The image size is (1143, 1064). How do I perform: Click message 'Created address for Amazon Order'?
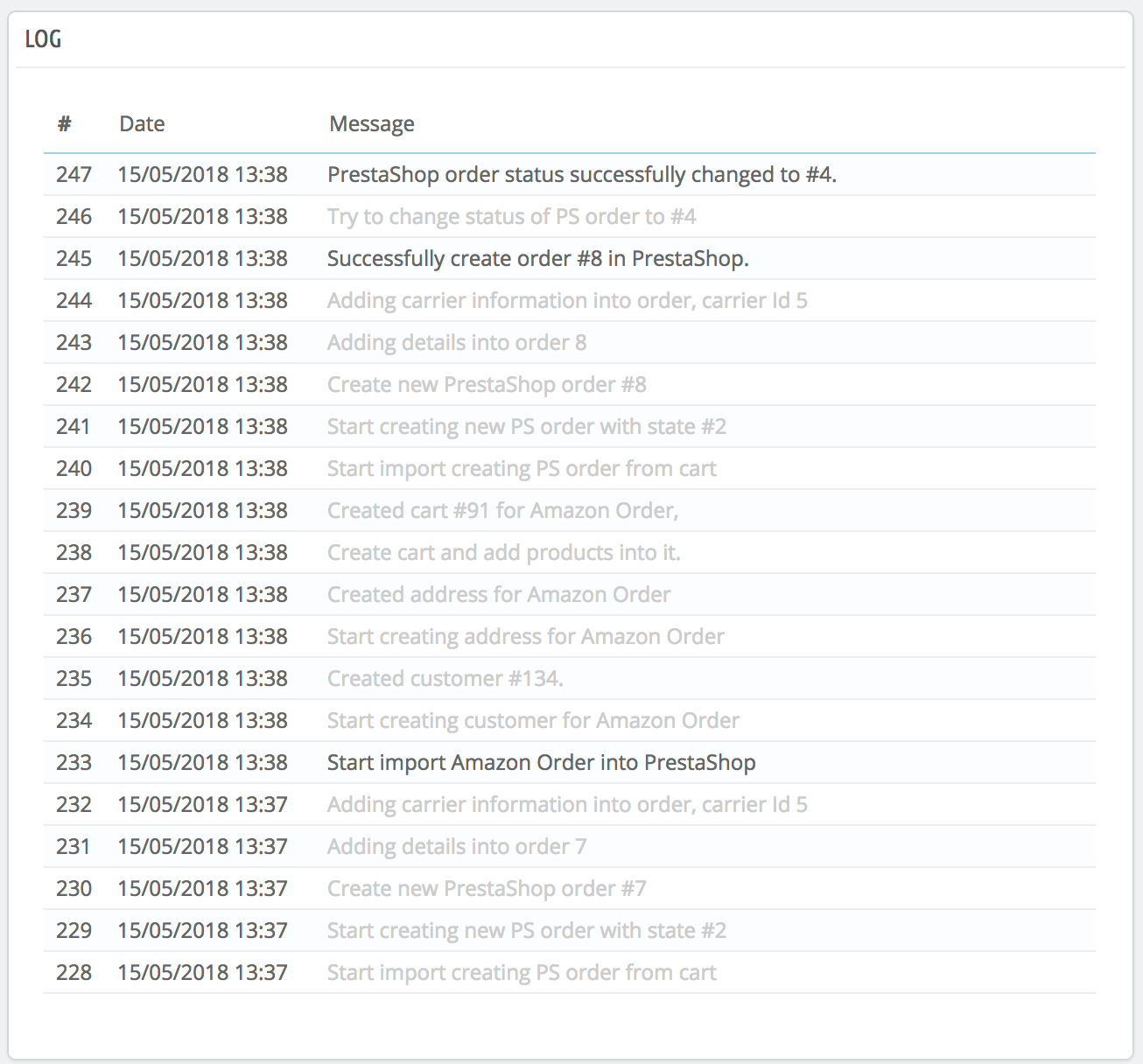(499, 594)
